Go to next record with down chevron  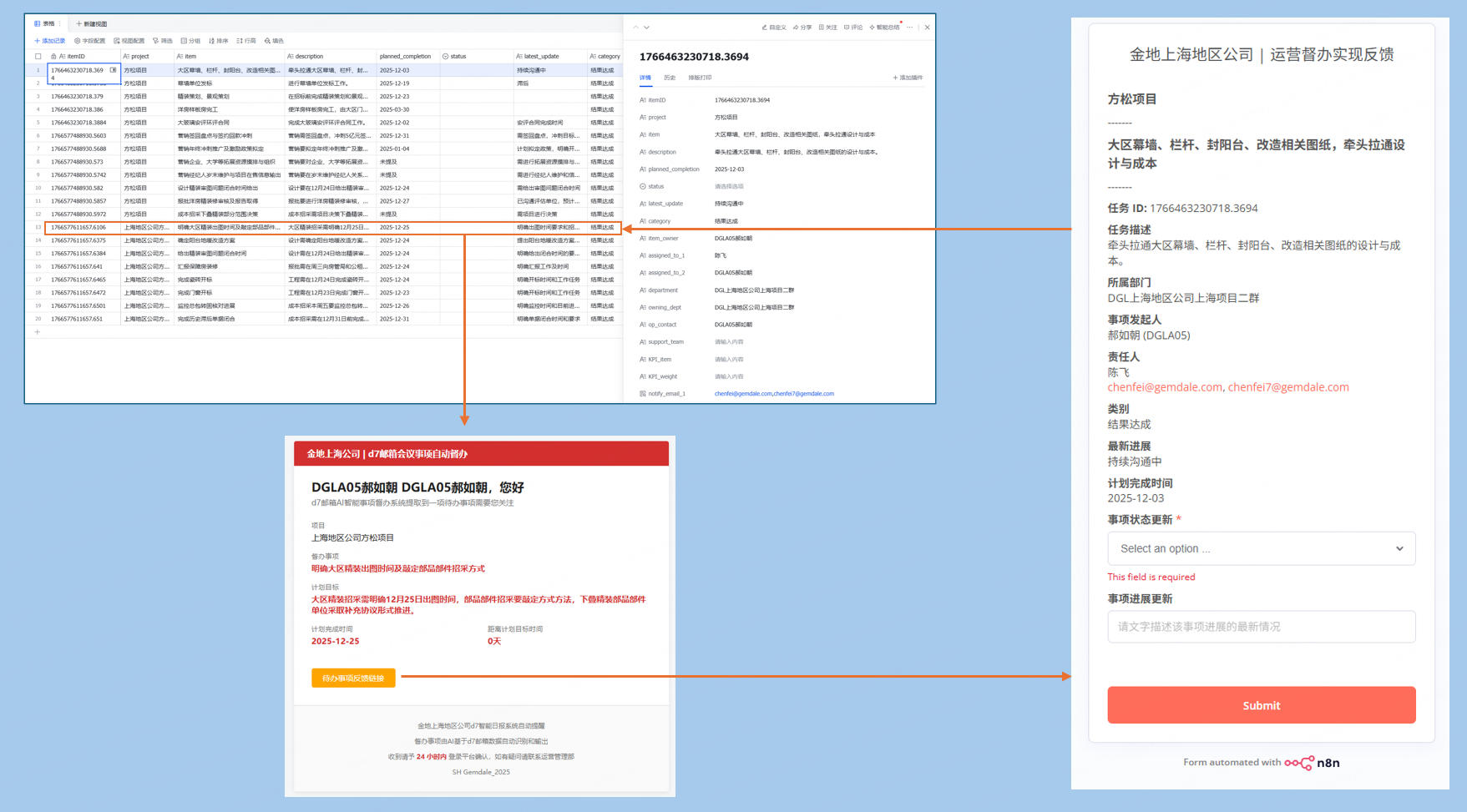646,28
